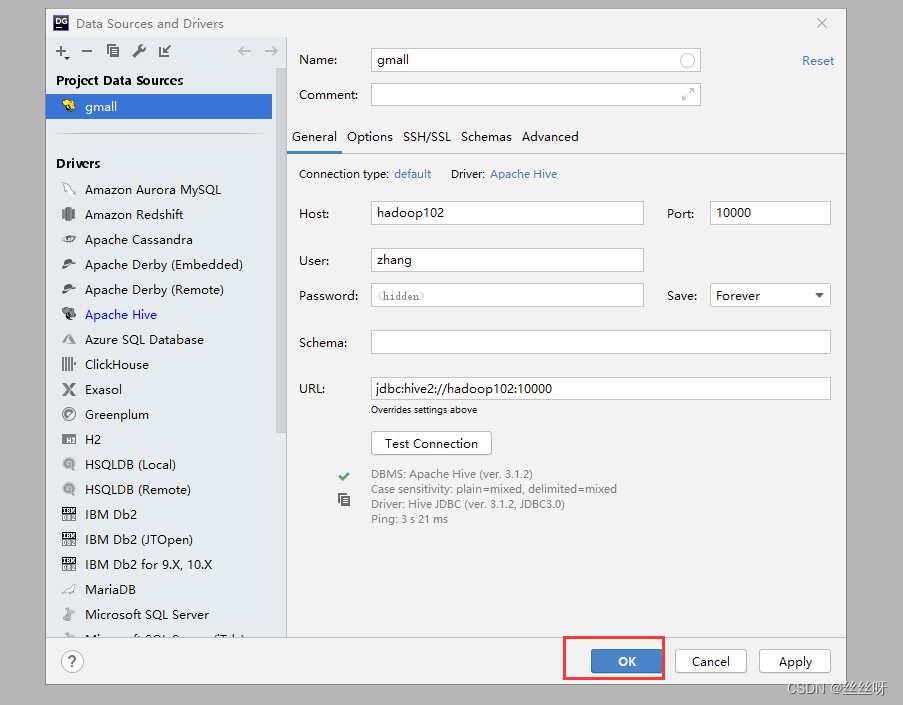Open the SSH/SSL tab

pos(427,137)
